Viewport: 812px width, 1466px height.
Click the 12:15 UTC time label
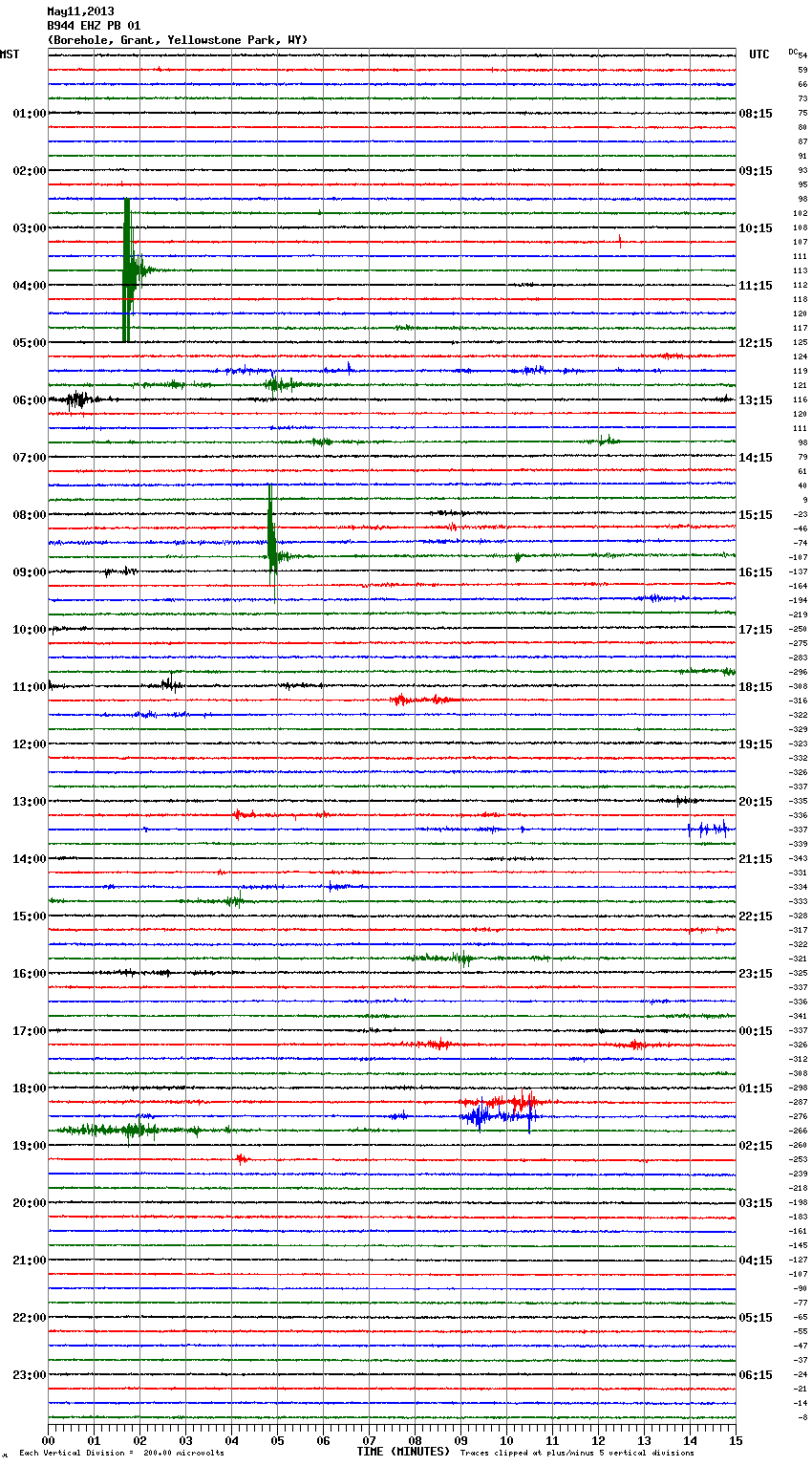[756, 343]
